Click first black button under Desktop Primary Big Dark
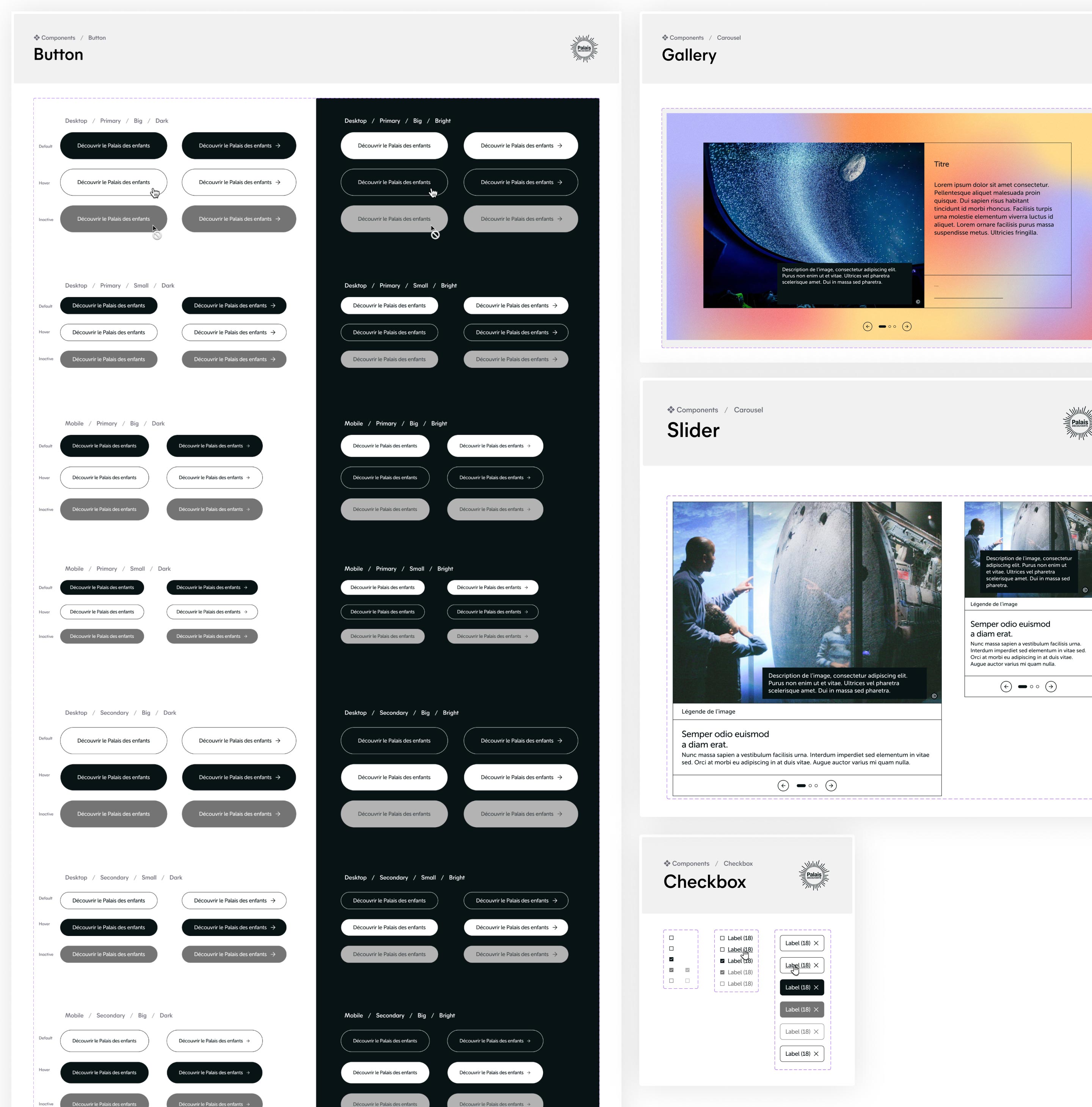 pyautogui.click(x=113, y=146)
